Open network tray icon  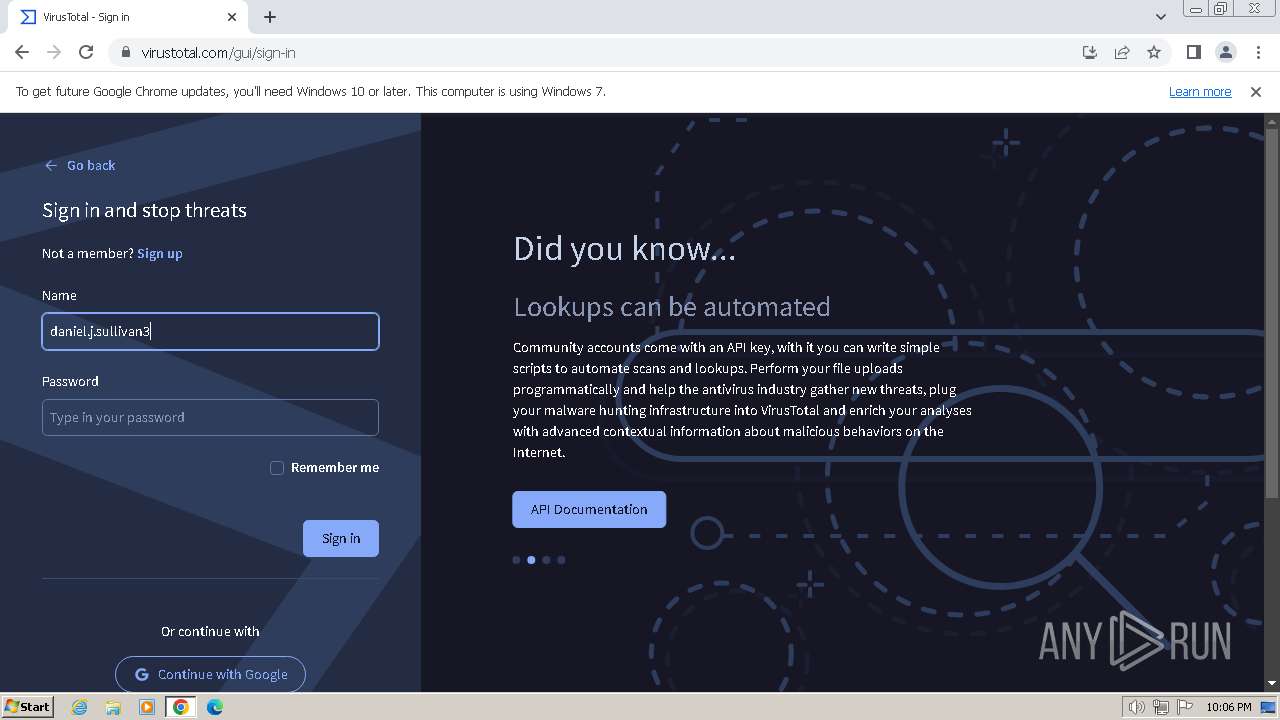1160,707
